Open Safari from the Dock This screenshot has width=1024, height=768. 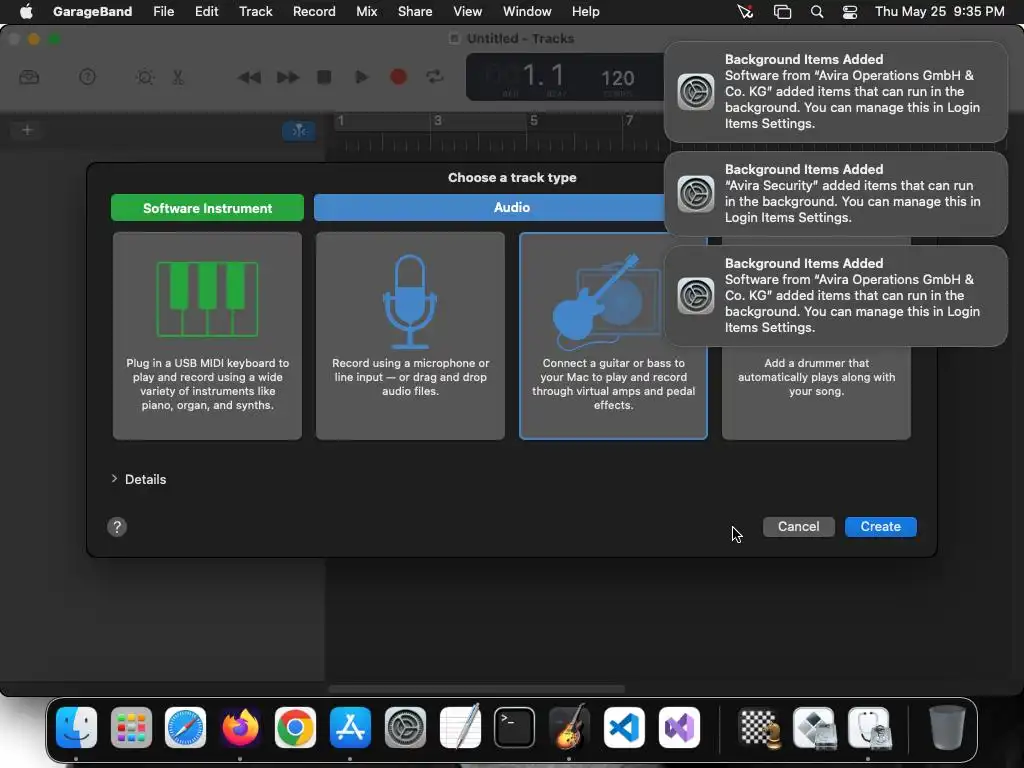pyautogui.click(x=185, y=728)
